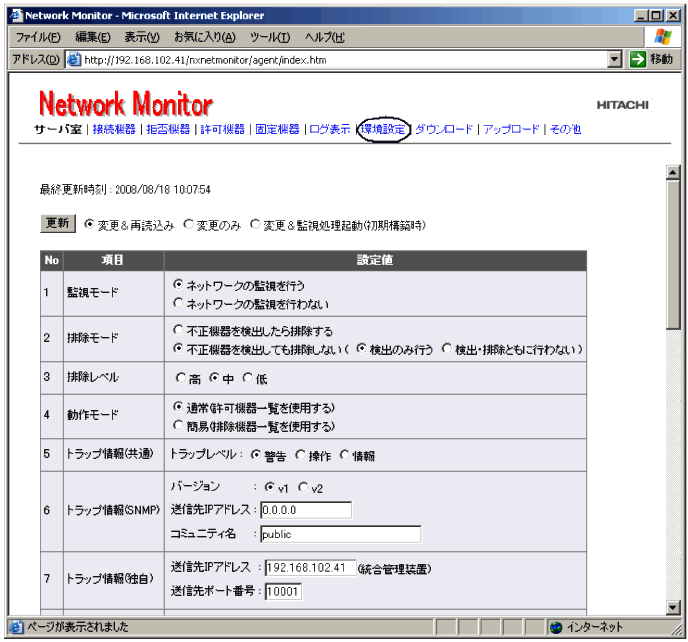Click the page scrollbar down arrow
This screenshot has height=642, width=688.
(x=673, y=607)
